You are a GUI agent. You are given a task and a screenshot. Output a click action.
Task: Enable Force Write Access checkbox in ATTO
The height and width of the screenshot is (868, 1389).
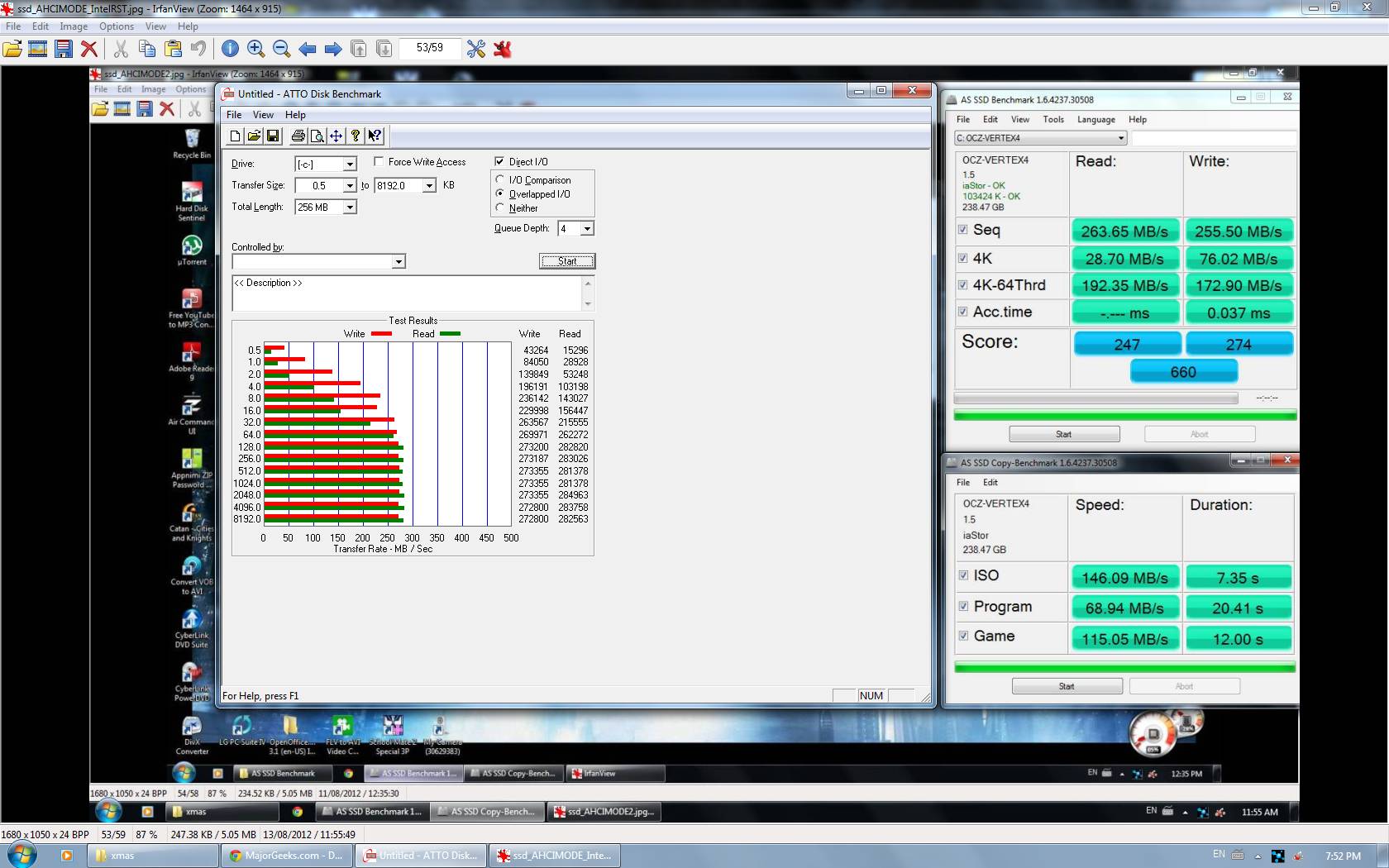pos(379,161)
